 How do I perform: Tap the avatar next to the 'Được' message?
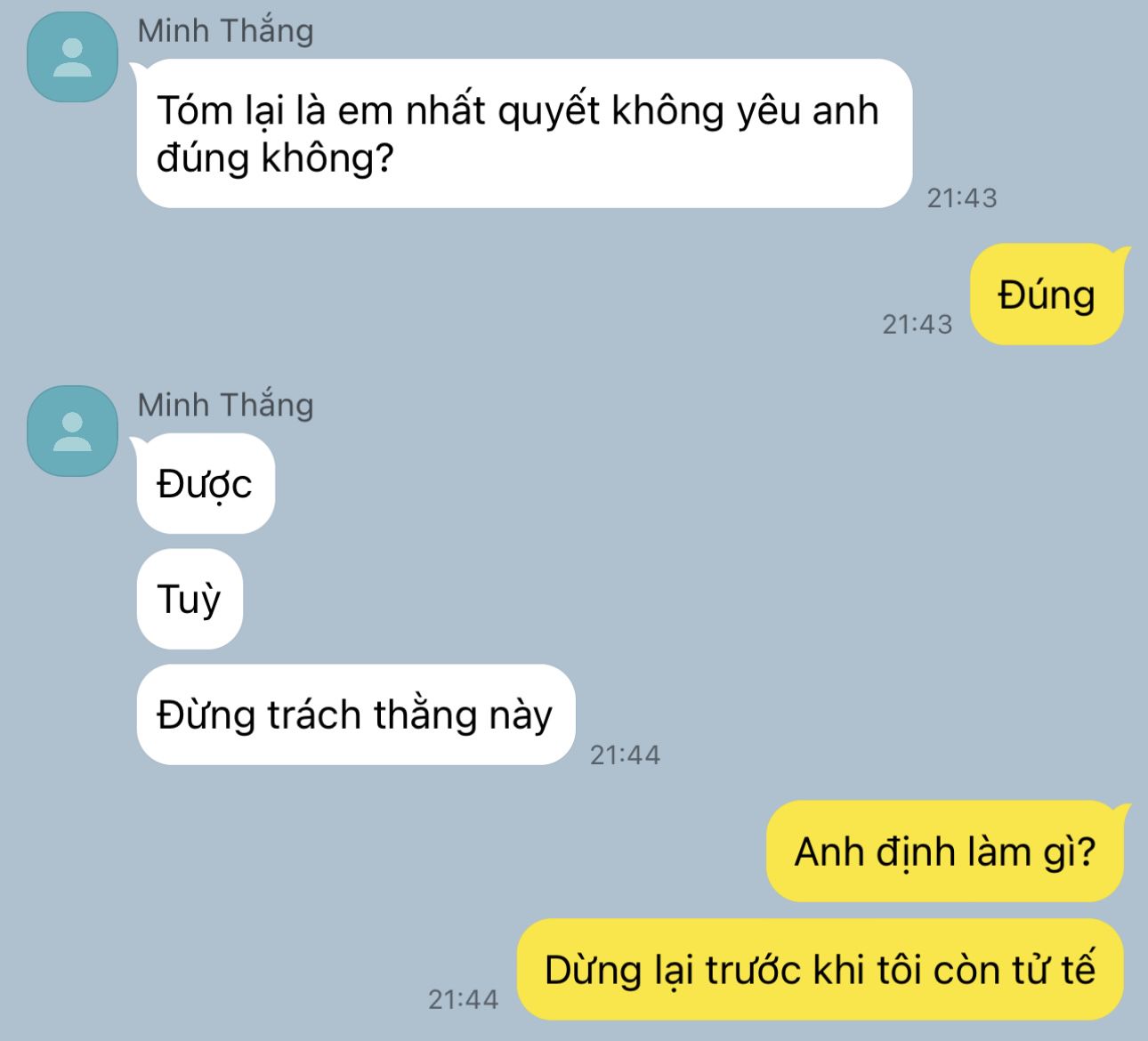click(x=72, y=431)
